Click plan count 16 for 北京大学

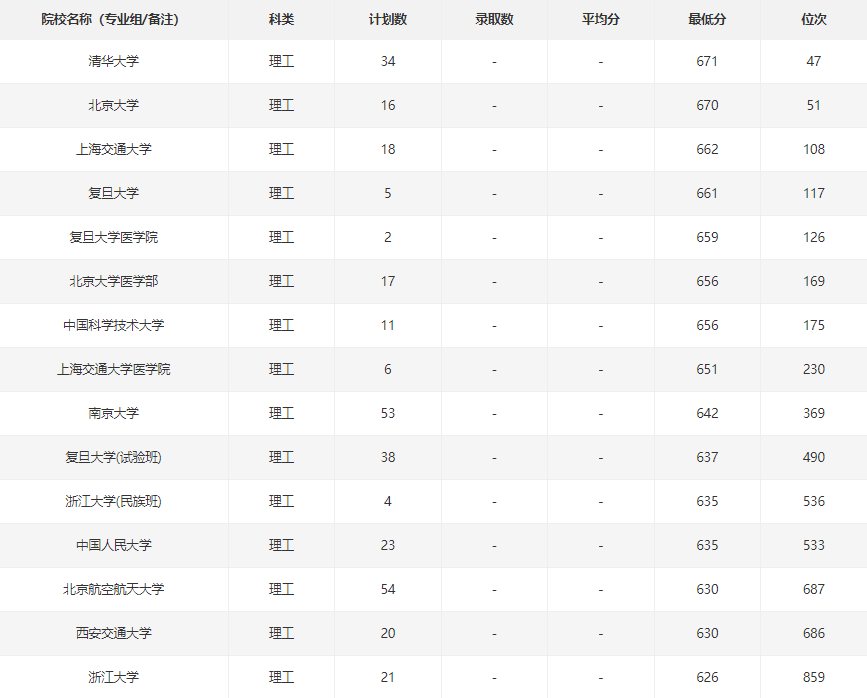388,105
